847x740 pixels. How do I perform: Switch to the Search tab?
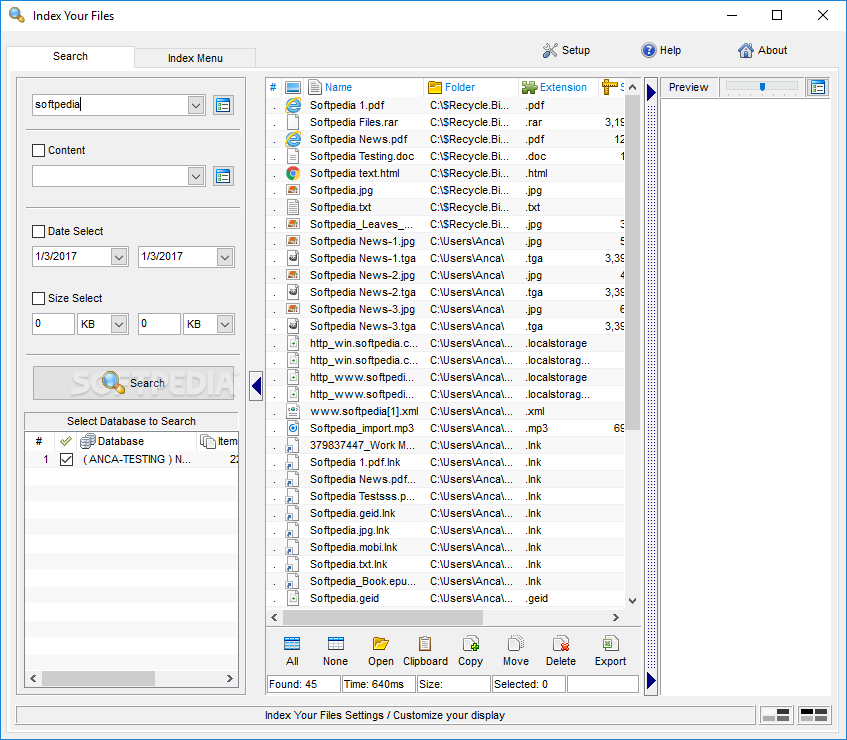[70, 56]
